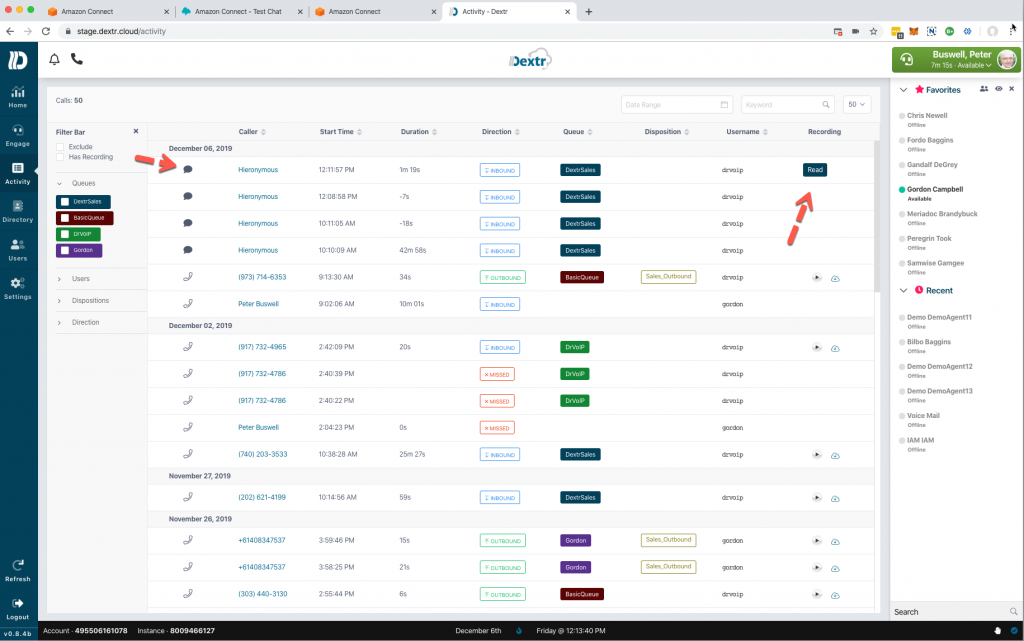Play the recording for (202) 621-4199
1024x641 pixels.
point(816,497)
